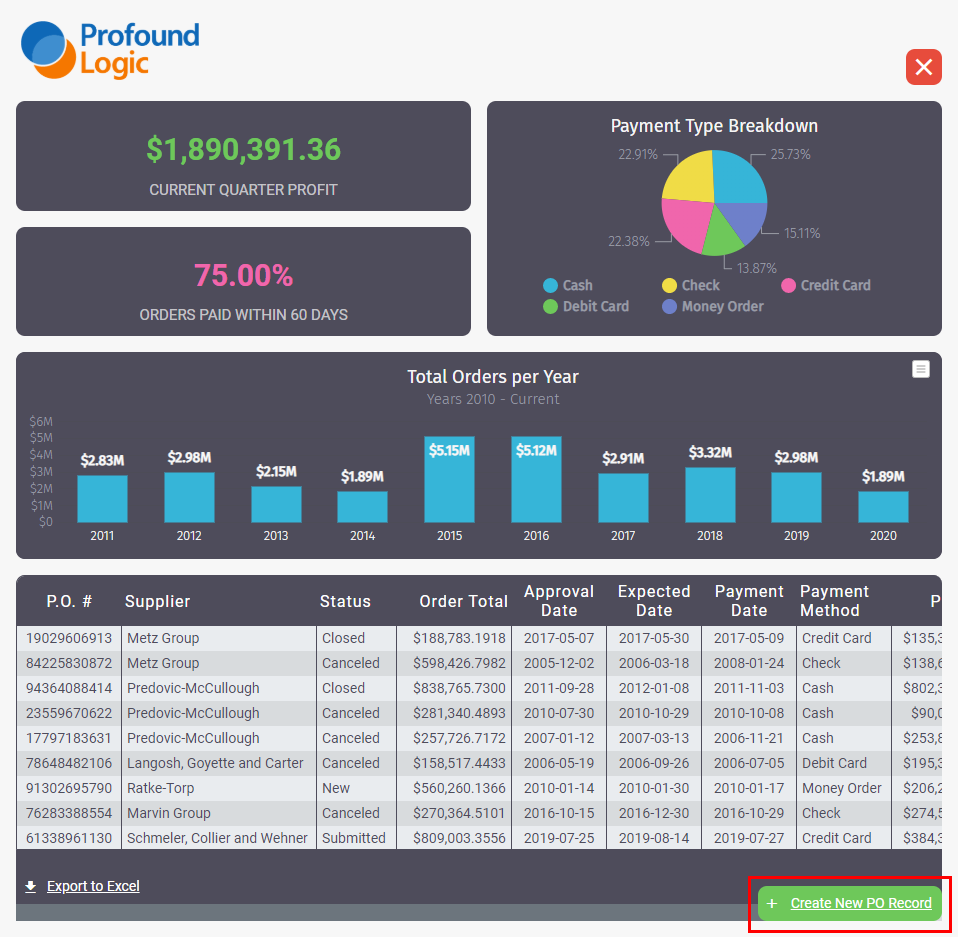
Task: Sort by Approval Date column header
Action: coord(559,600)
